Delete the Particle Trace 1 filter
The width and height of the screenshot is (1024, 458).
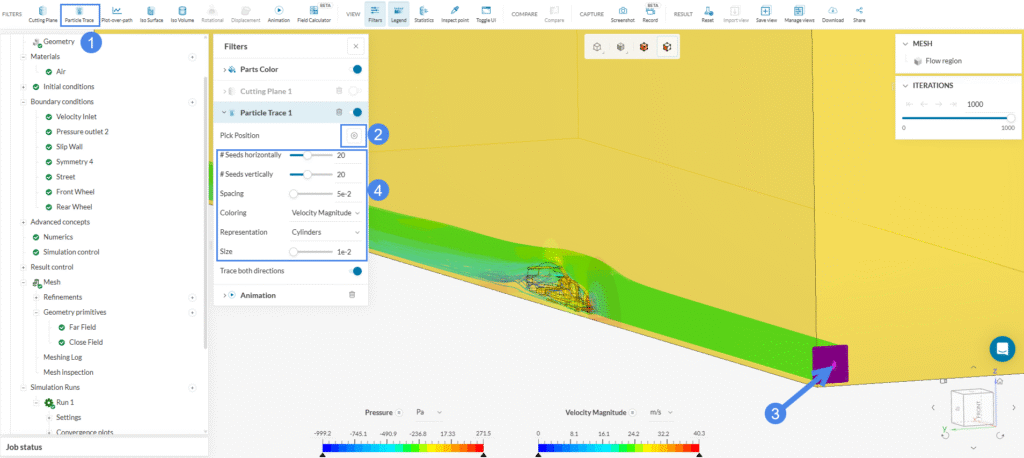339,113
